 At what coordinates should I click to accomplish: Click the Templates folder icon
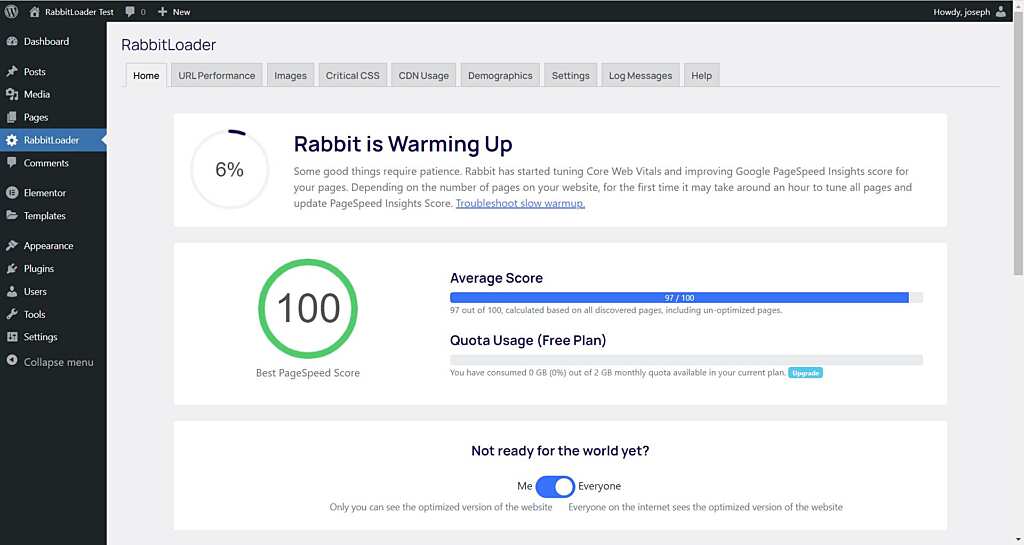pos(12,215)
